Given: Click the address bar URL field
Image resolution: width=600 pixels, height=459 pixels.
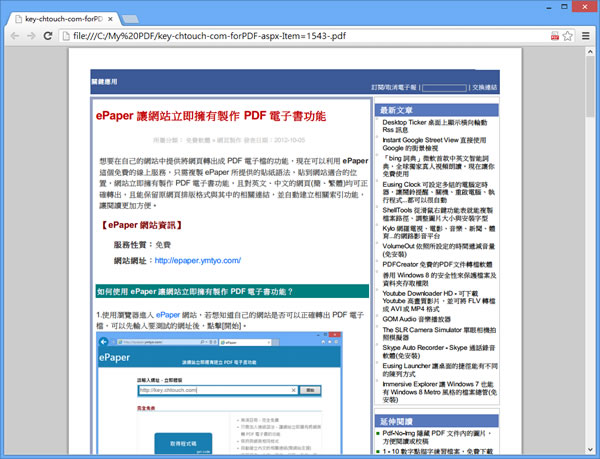Looking at the screenshot, I should tap(306, 36).
